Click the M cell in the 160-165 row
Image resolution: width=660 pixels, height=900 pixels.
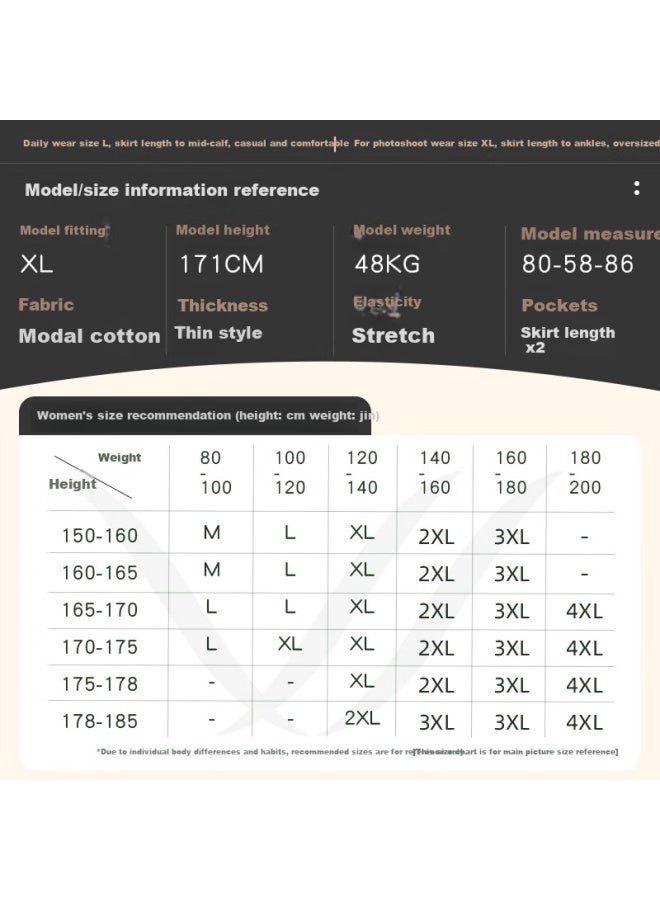tap(212, 569)
